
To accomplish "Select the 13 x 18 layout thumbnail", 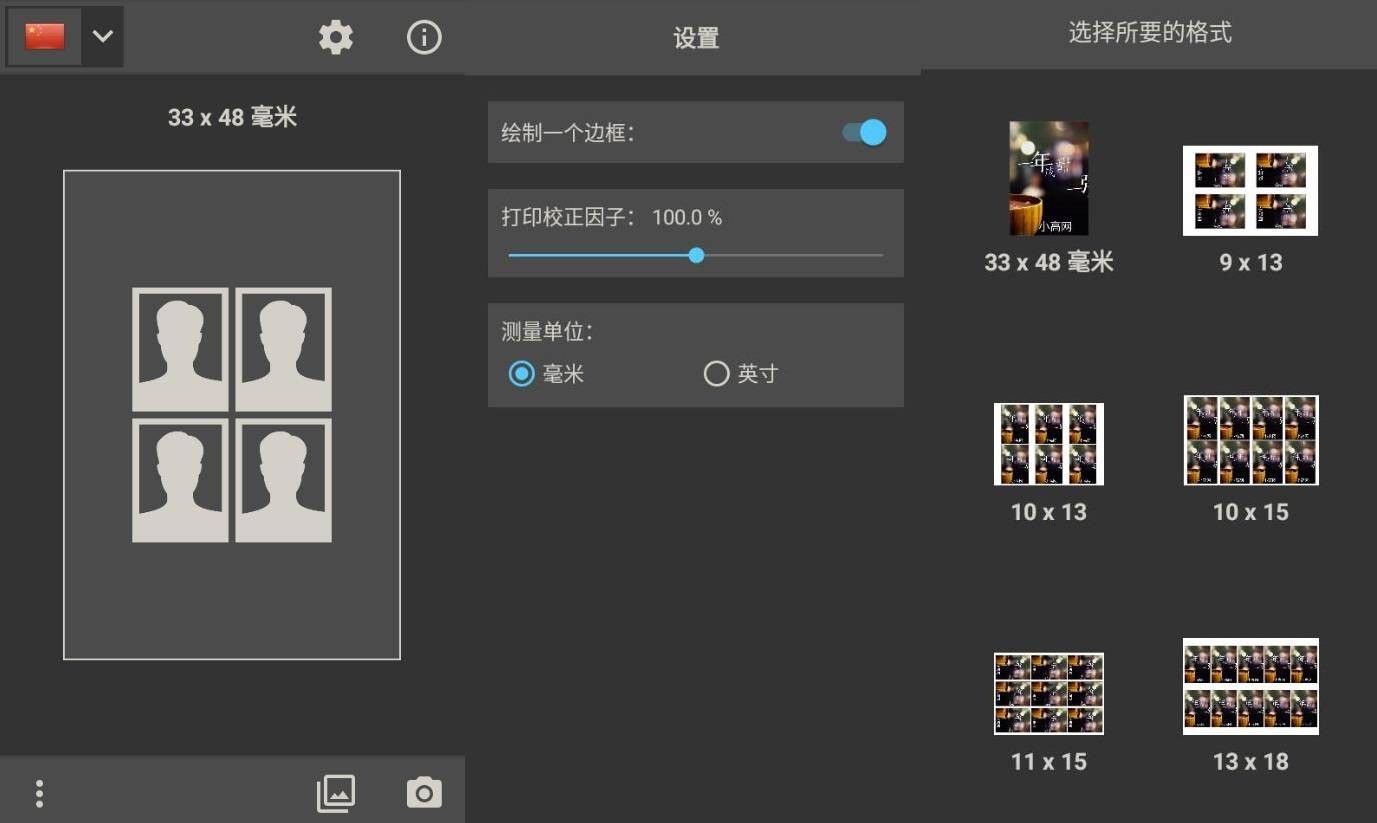I will (x=1250, y=686).
